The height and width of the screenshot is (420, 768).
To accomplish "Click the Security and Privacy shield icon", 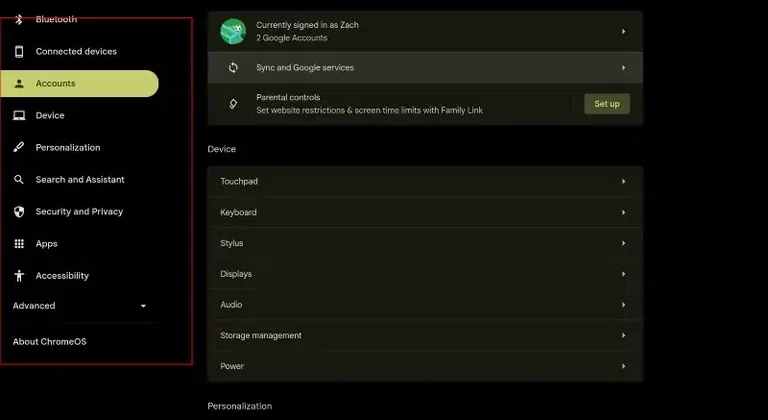I will 19,212.
